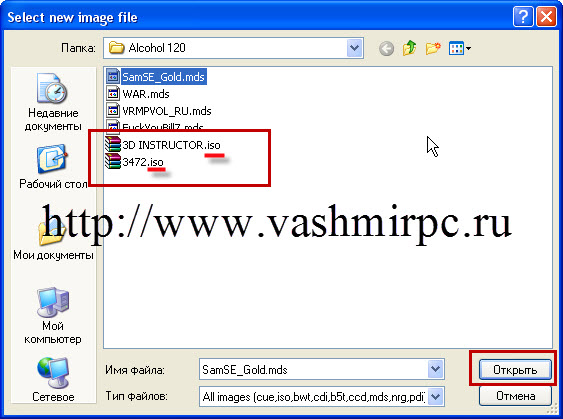
Task: Open Сетевое network places shortcut
Action: coord(53,380)
